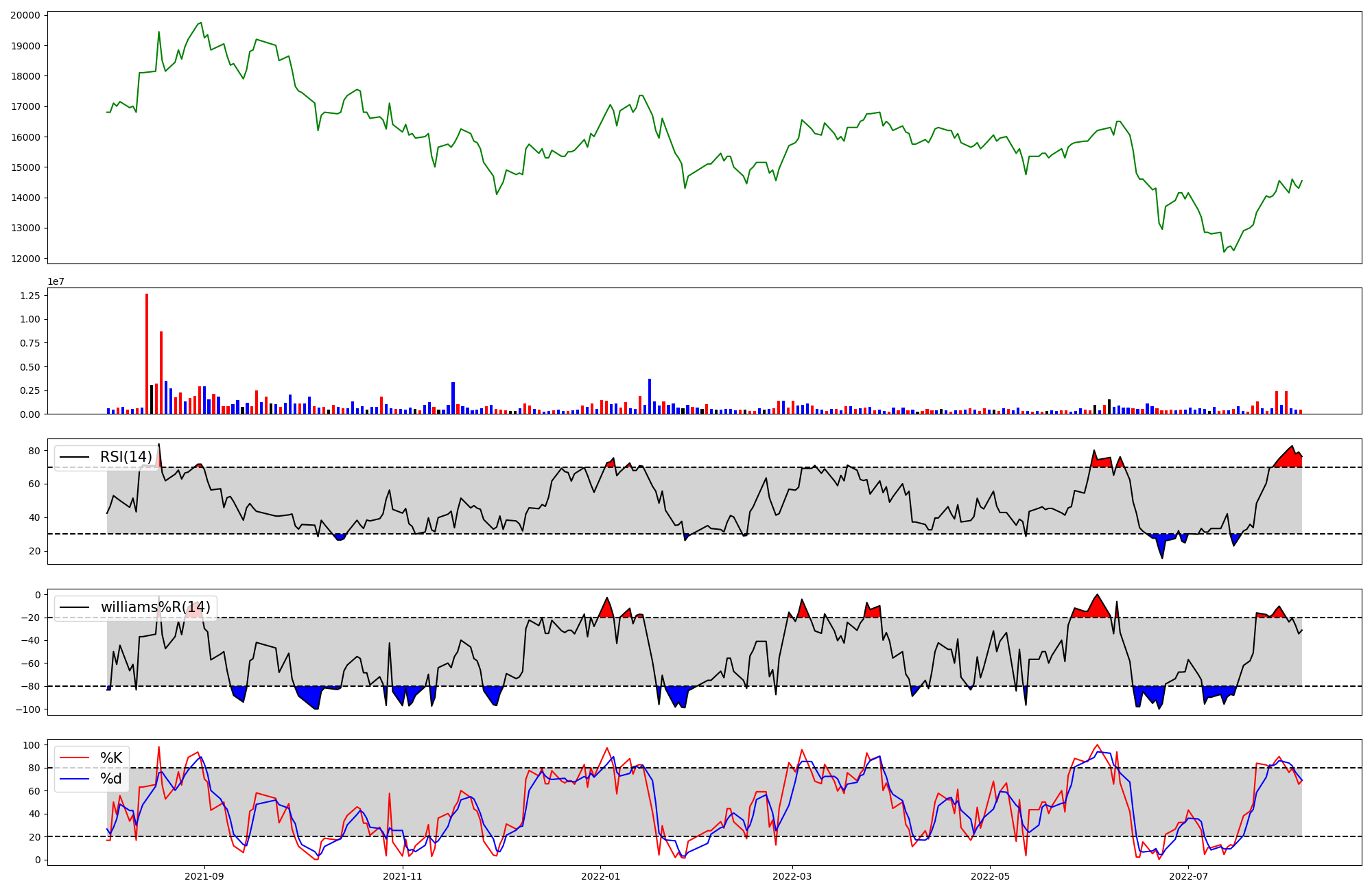Click the 20000 price axis tick label
This screenshot has width=1372, height=892.
pyautogui.click(x=25, y=15)
